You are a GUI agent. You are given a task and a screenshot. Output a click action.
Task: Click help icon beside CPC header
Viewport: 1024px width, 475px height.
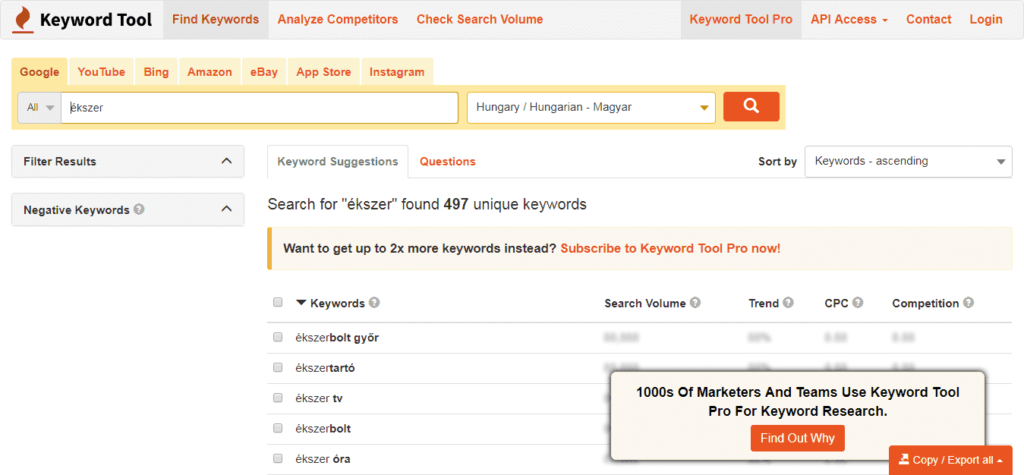tap(857, 303)
